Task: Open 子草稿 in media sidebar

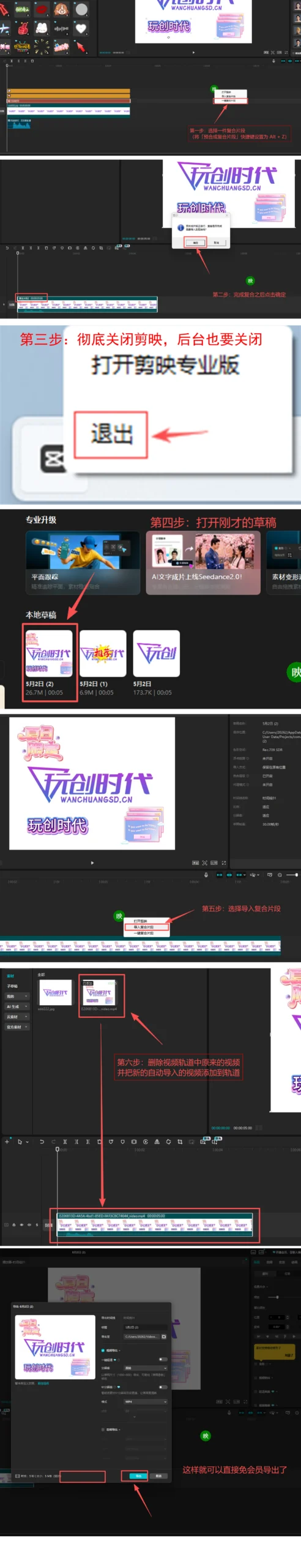Action: coord(12,986)
